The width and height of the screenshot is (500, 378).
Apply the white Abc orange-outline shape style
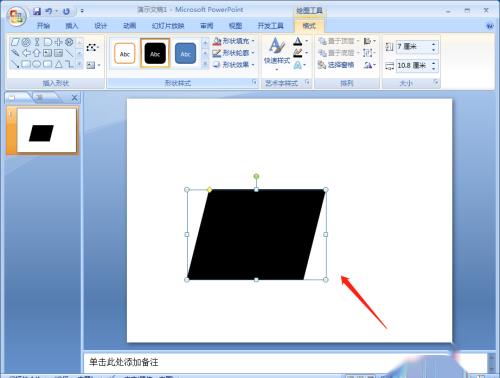click(x=124, y=53)
